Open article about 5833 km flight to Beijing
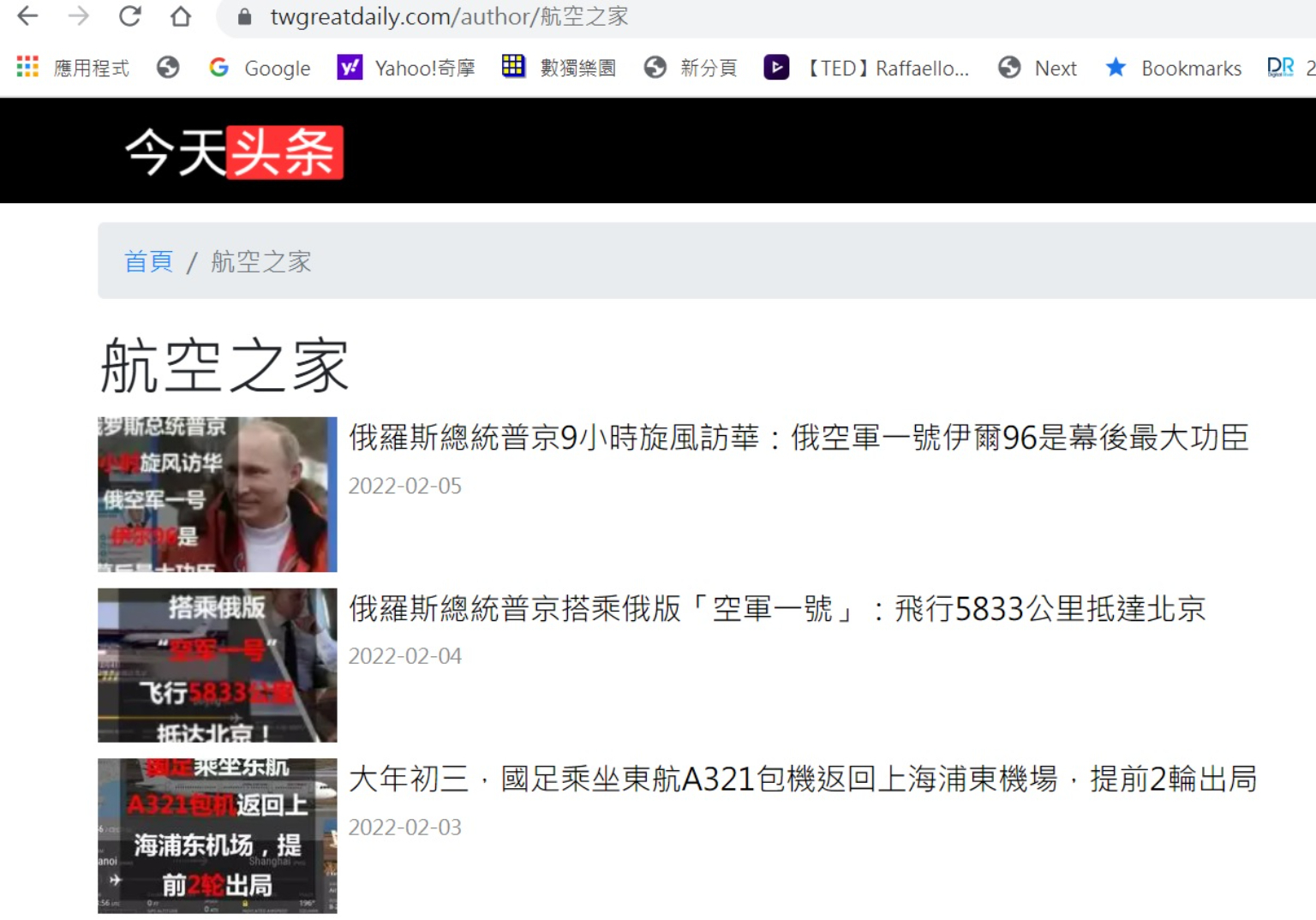 point(777,609)
